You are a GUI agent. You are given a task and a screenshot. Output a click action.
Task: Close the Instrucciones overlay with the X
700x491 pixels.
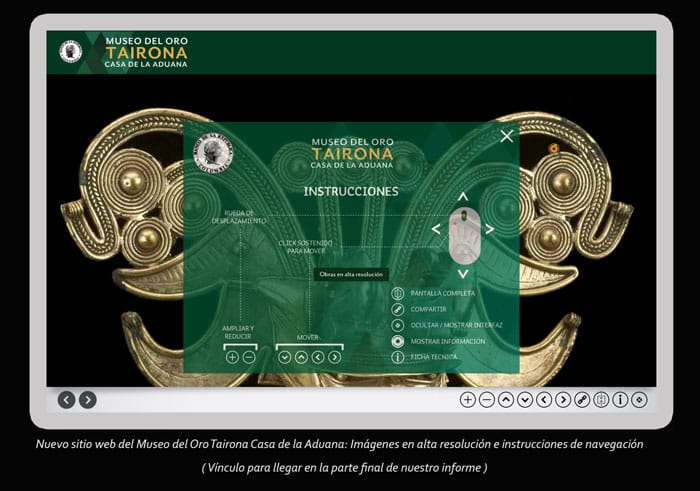point(507,136)
